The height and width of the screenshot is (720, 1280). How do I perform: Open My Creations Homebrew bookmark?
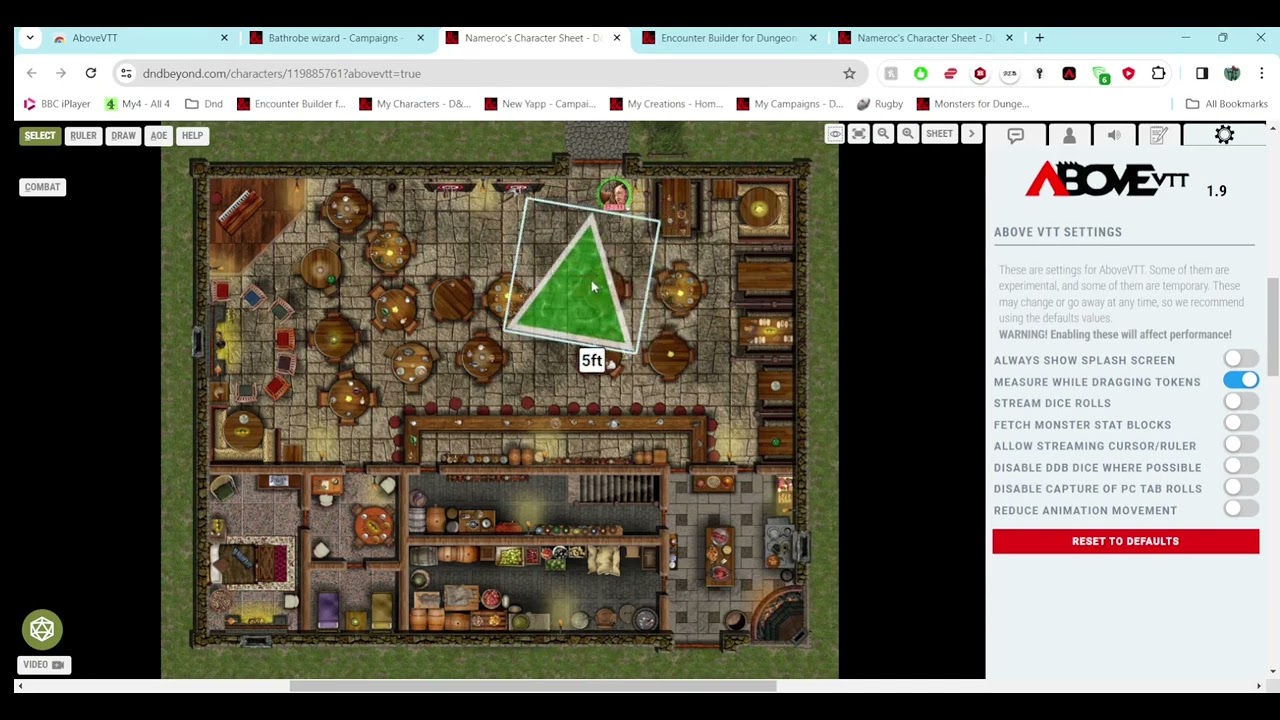[666, 104]
